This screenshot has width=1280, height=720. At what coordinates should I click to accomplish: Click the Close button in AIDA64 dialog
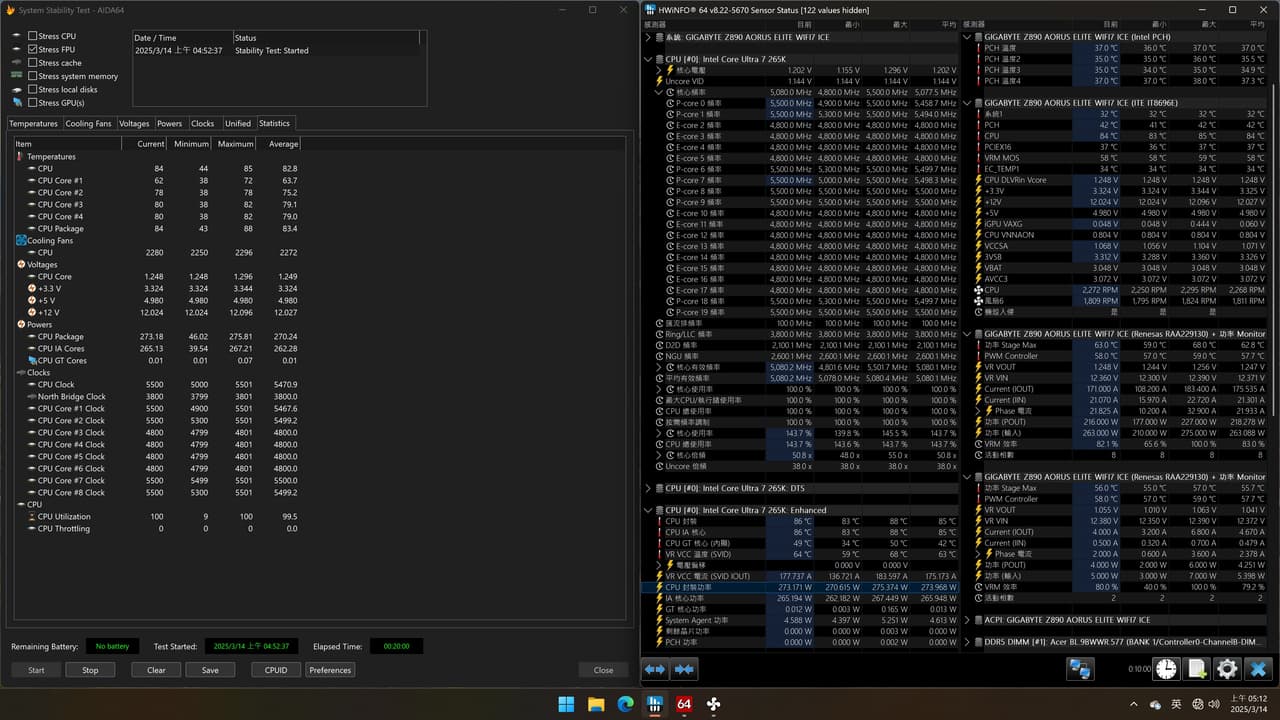pyautogui.click(x=603, y=670)
